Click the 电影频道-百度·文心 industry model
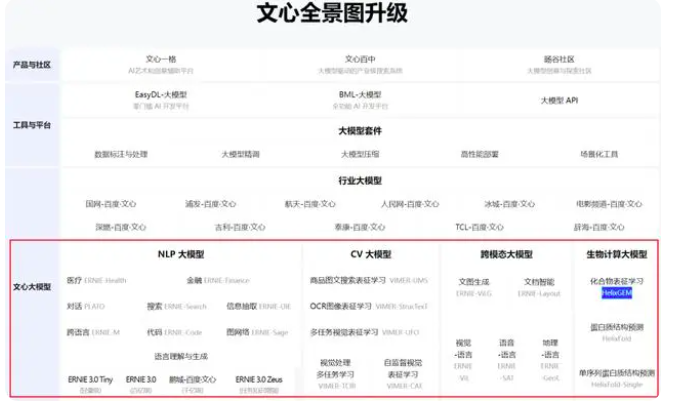 point(609,204)
